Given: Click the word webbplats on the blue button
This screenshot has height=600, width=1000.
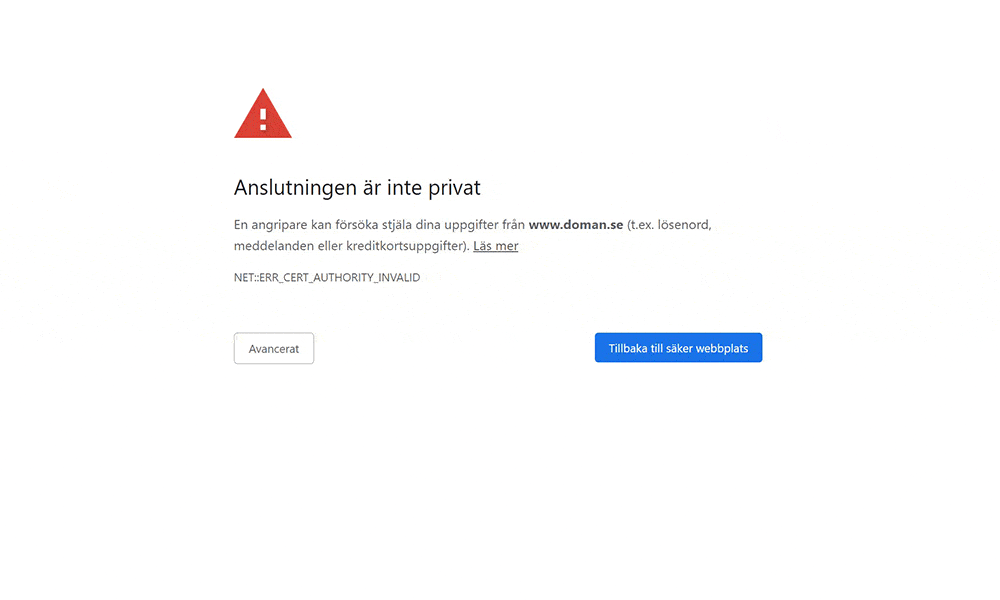Looking at the screenshot, I should [x=722, y=348].
